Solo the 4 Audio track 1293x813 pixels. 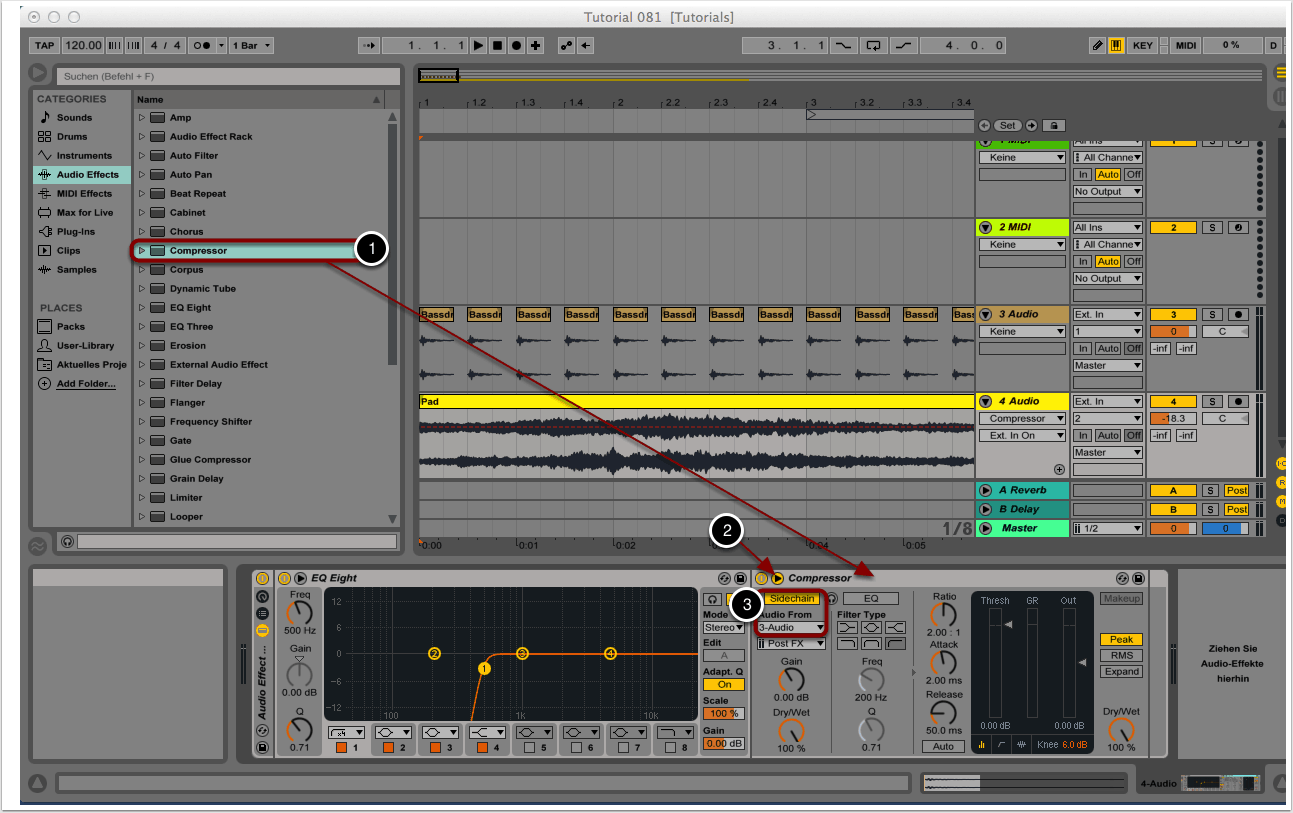pyautogui.click(x=1209, y=401)
